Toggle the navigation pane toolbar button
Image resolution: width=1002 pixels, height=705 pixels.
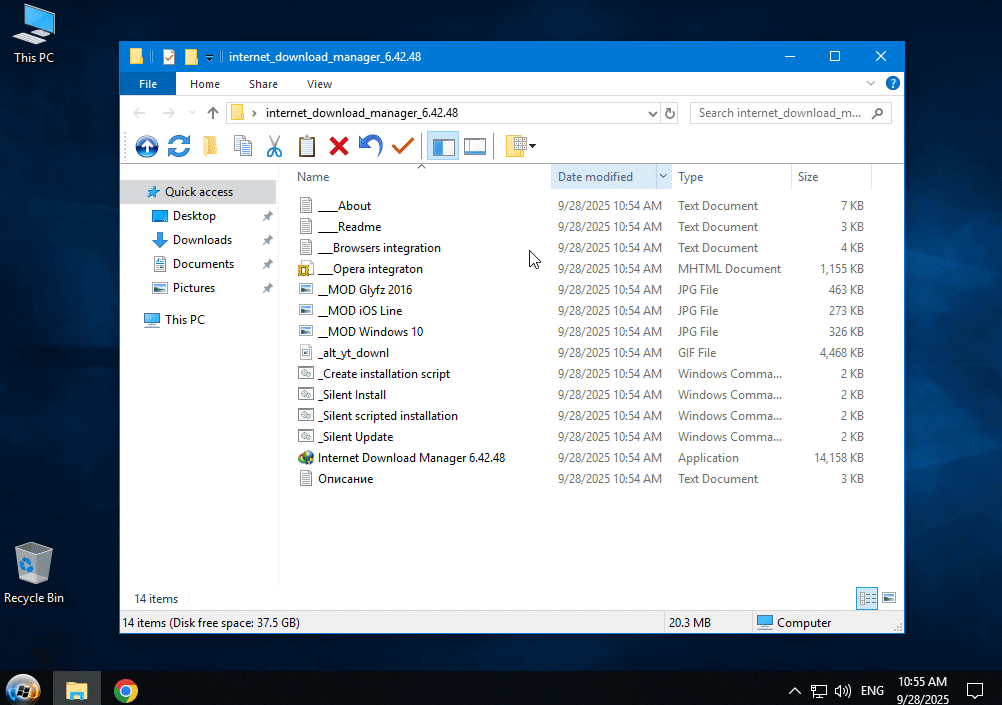442,147
